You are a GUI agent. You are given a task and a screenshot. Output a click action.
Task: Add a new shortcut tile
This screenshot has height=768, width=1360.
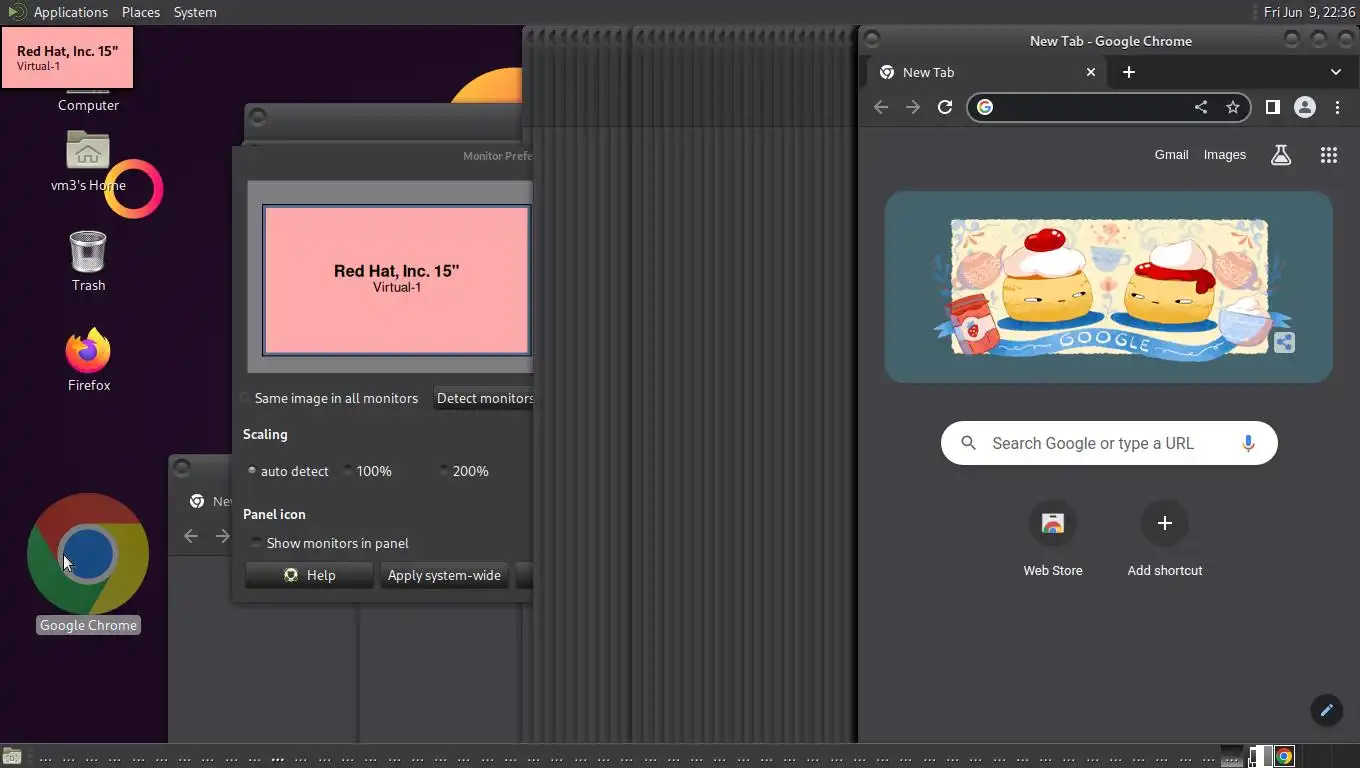1165,540
